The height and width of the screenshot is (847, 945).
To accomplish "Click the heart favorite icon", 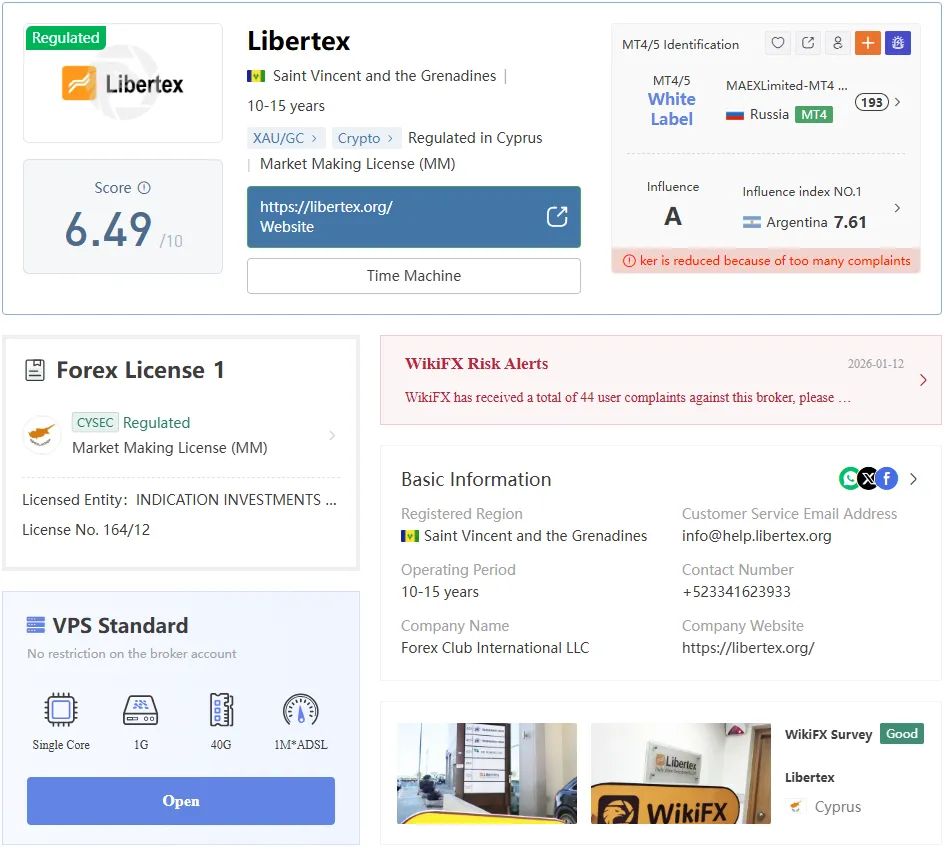I will [777, 43].
